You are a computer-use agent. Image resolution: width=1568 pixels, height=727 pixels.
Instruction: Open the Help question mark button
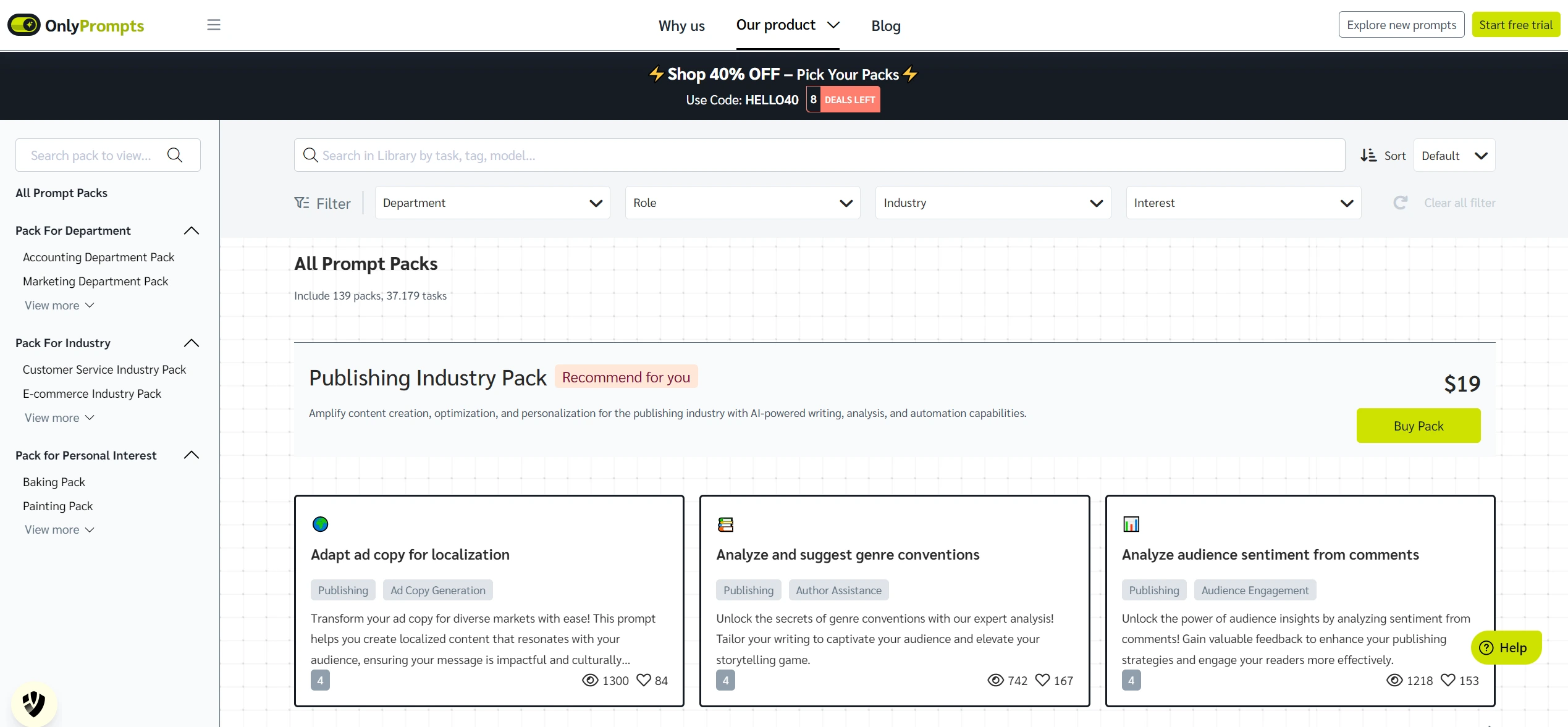[x=1506, y=647]
